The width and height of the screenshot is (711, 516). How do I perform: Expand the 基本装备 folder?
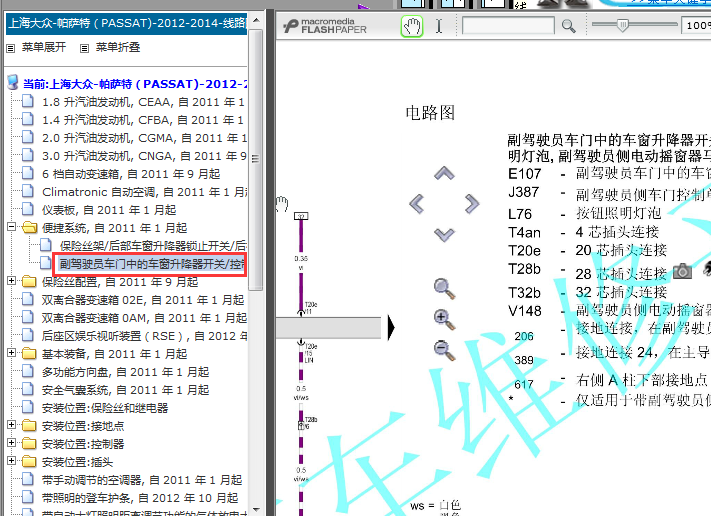[11, 353]
